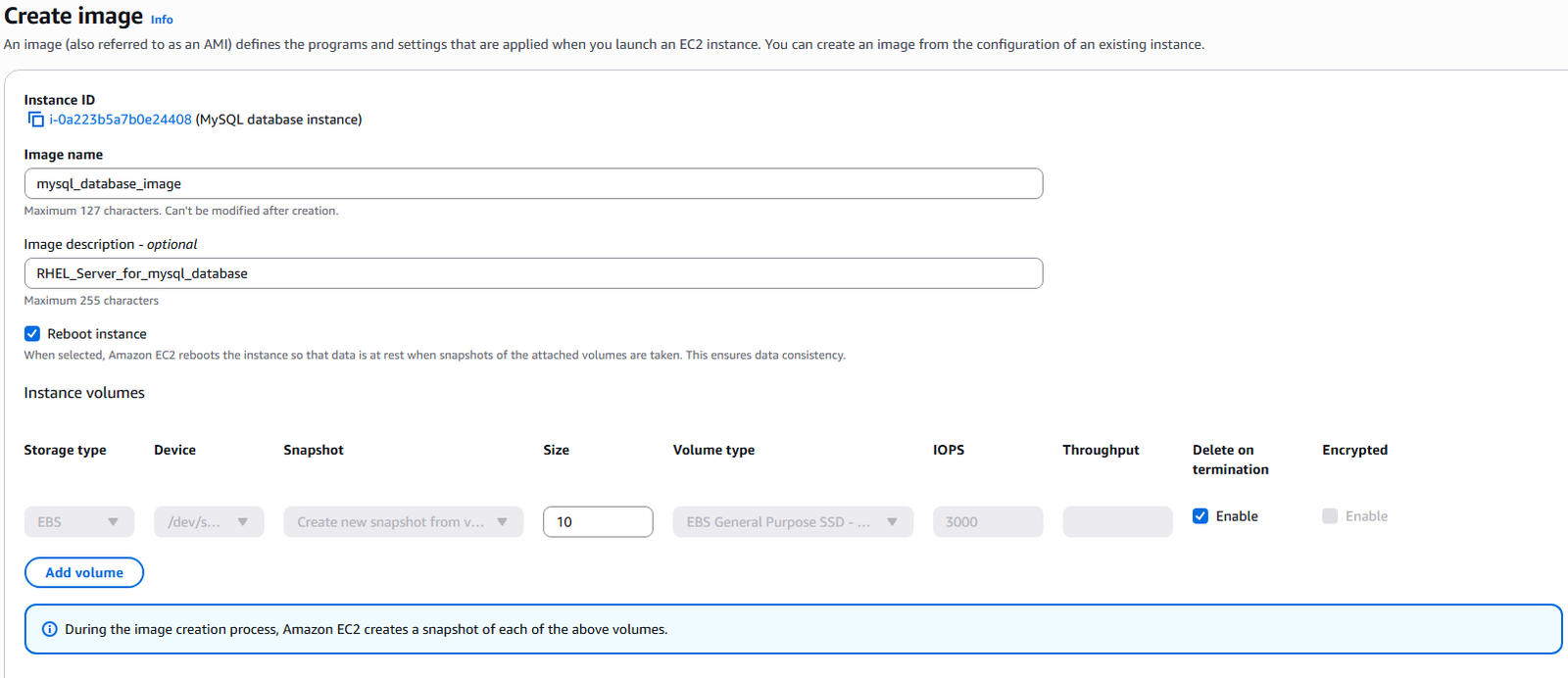
Task: Click the IOPS field showing 3000
Action: (x=988, y=522)
